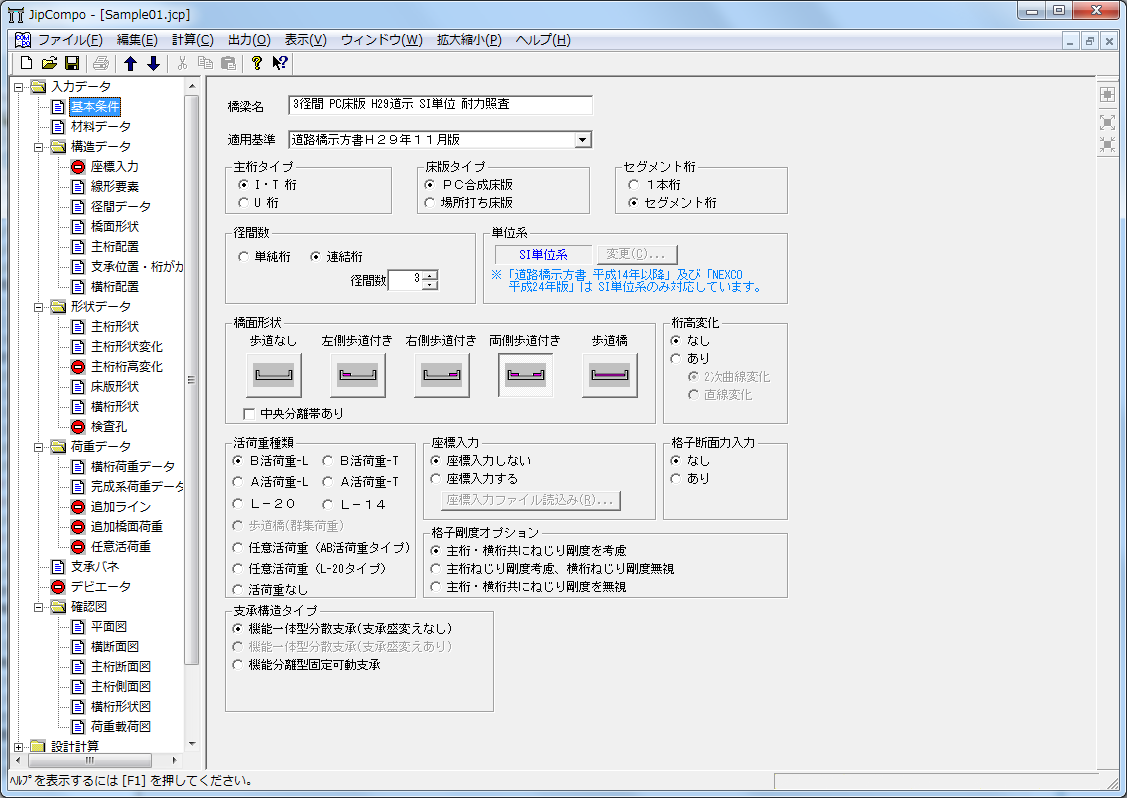1127x798 pixels.
Task: Click the context help pointer icon
Action: 280,64
